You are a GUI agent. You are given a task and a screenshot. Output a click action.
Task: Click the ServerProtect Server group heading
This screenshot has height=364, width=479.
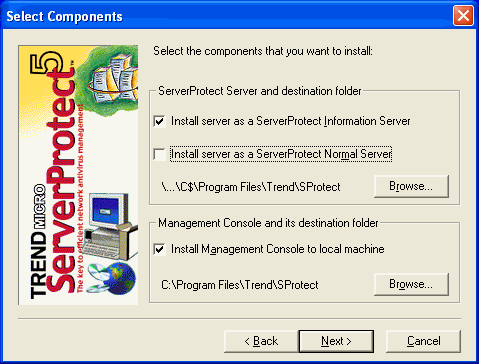tap(260, 91)
